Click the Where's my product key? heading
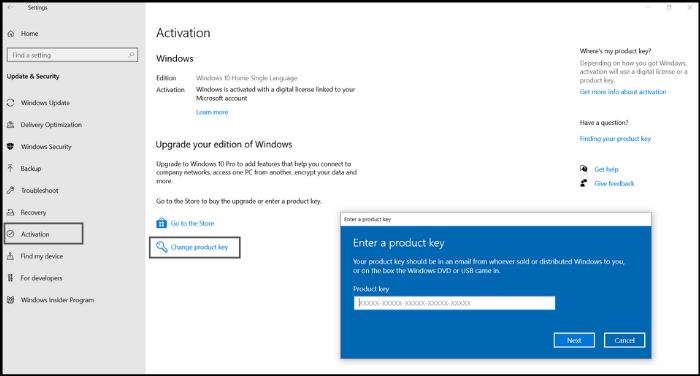This screenshot has width=700, height=376. click(615, 51)
